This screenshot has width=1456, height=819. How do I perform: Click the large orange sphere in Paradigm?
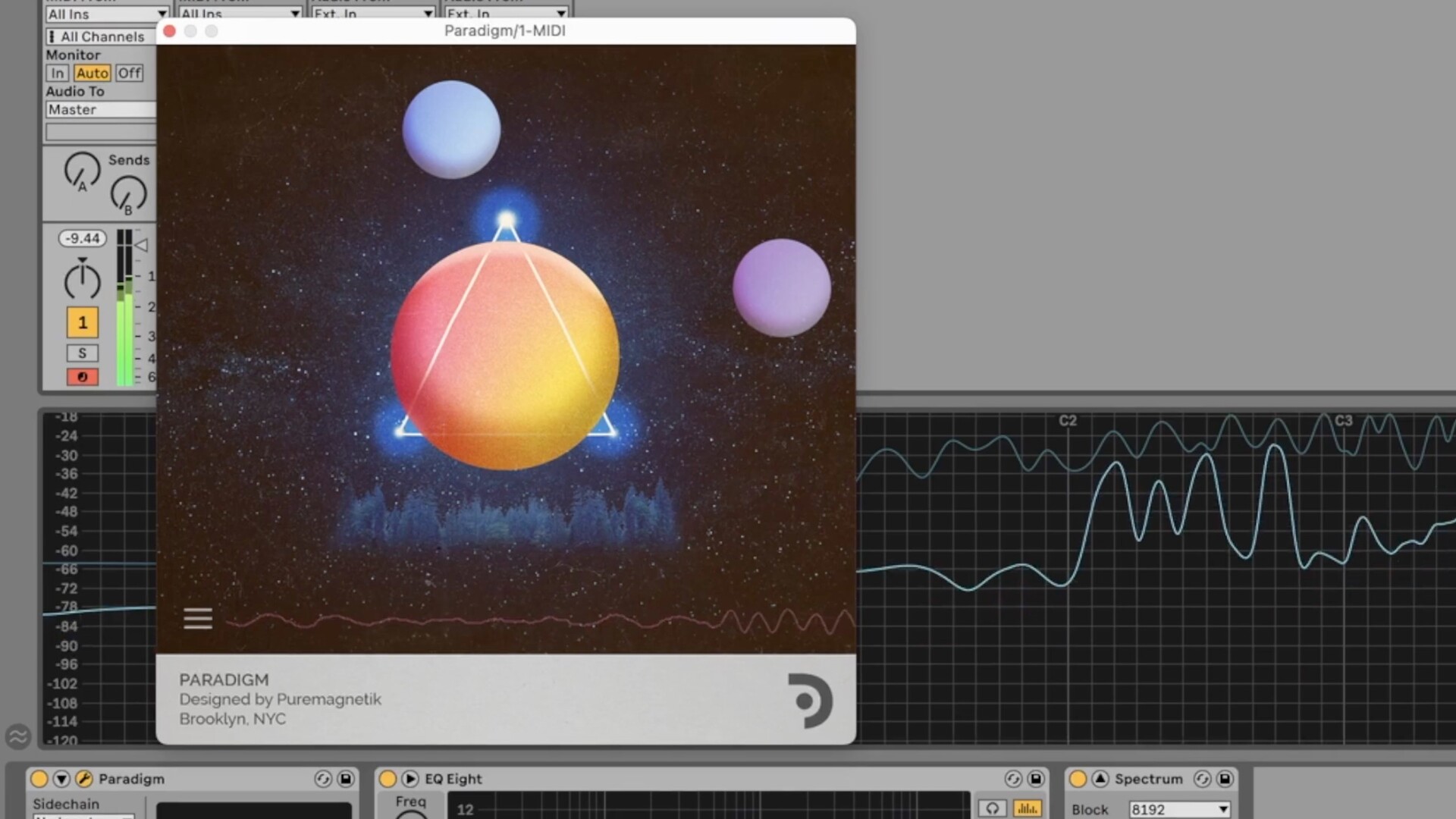[505, 355]
